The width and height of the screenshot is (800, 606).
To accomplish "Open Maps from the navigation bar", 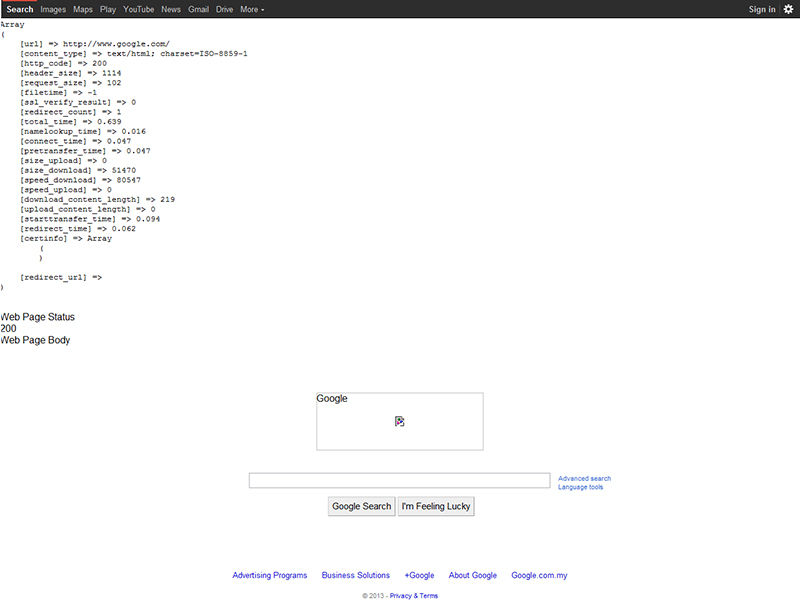I will [x=82, y=8].
